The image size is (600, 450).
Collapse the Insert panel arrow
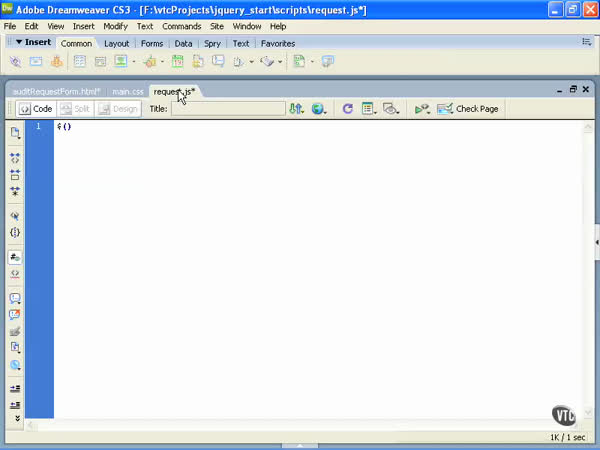click(x=19, y=43)
